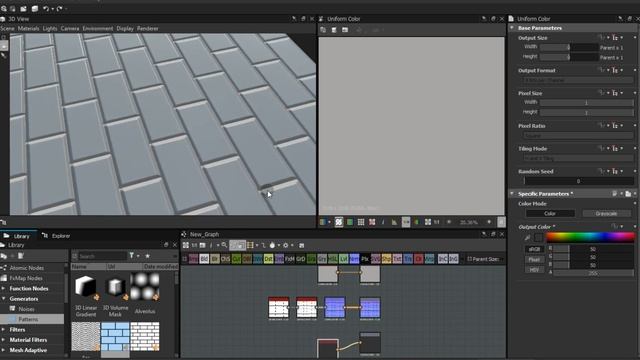Click the magnifier search icon in graph toolbar

click(224, 245)
